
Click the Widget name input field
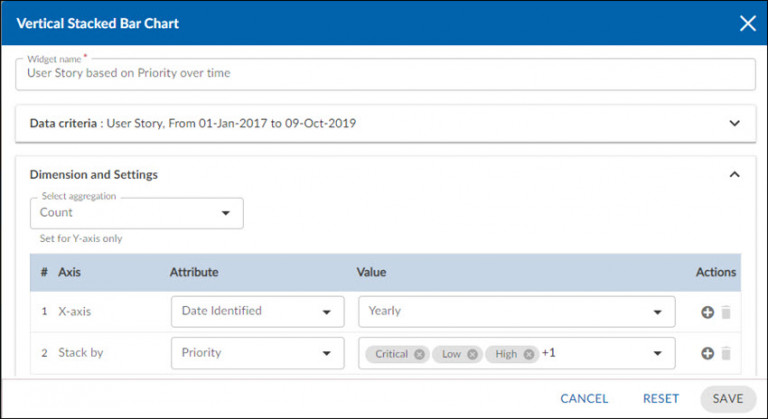[384, 73]
